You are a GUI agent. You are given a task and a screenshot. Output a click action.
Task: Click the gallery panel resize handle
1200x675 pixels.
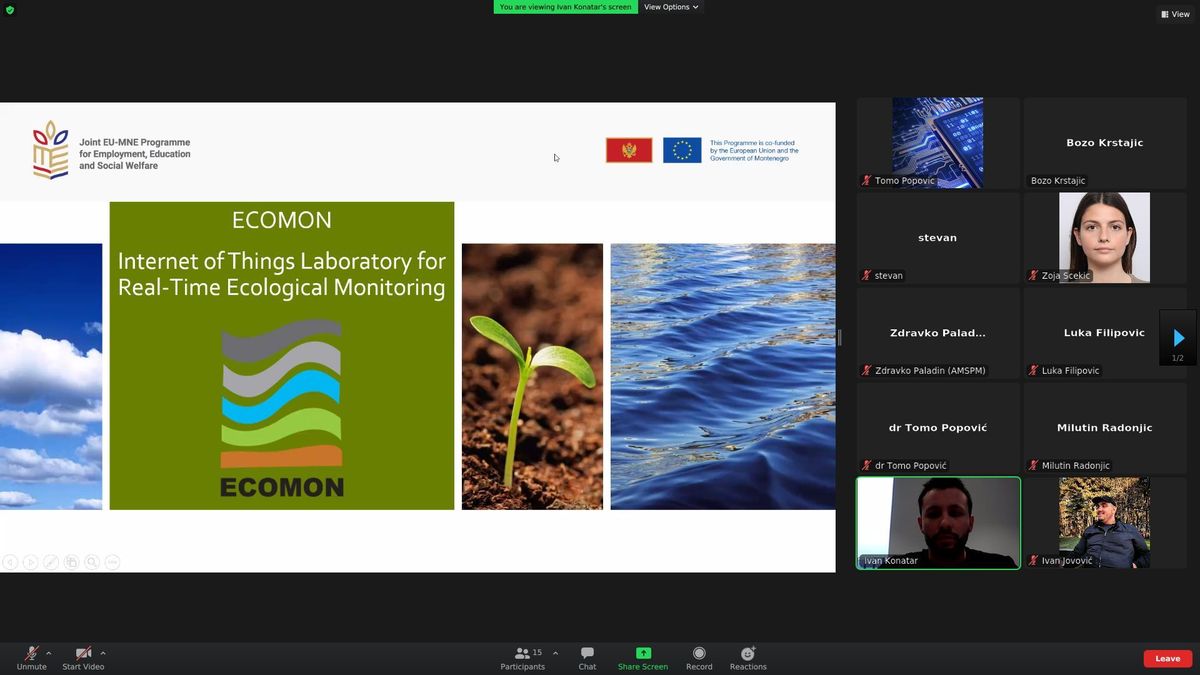(840, 338)
